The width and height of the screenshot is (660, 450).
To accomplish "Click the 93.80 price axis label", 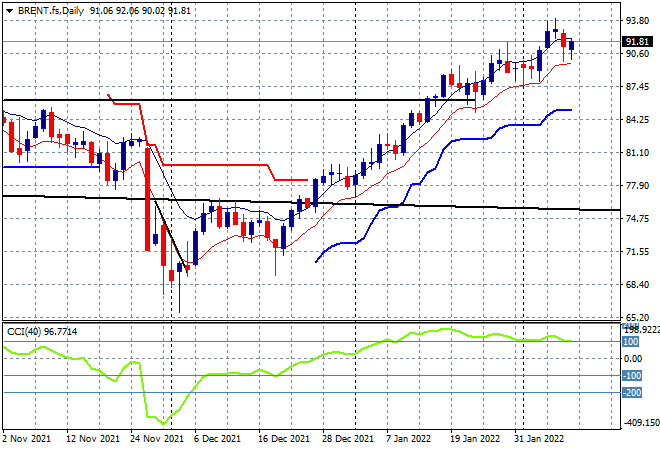I will (x=637, y=20).
